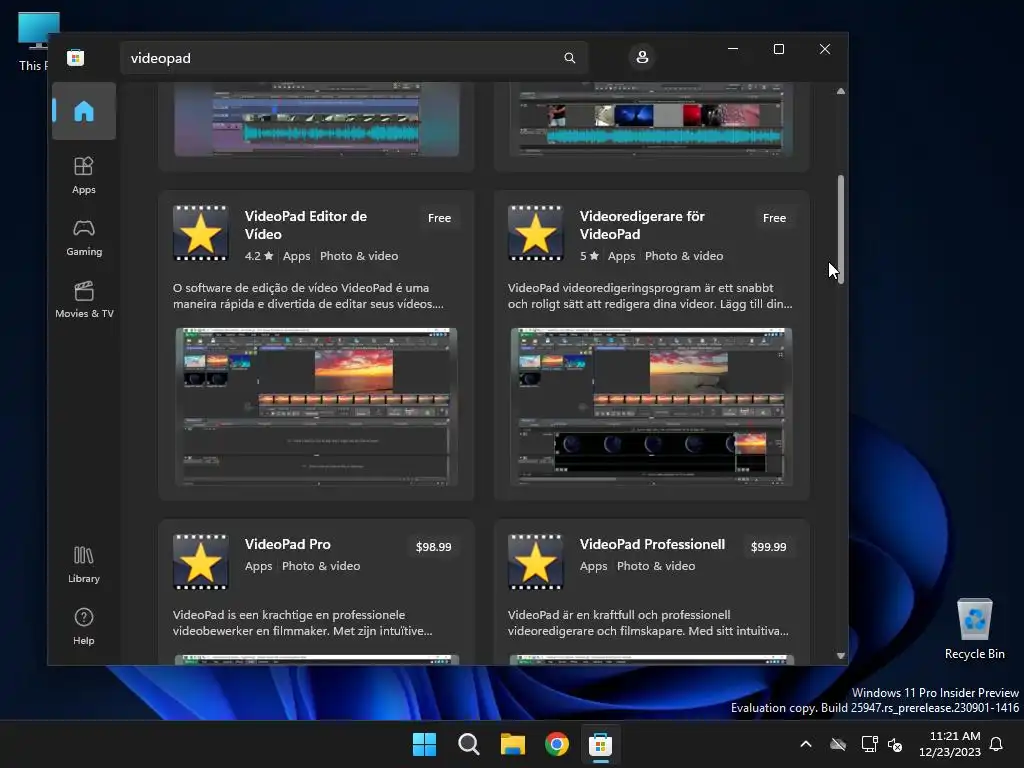Click the Free button on Videoredigerare för VideoPad
The height and width of the screenshot is (768, 1024).
(775, 218)
